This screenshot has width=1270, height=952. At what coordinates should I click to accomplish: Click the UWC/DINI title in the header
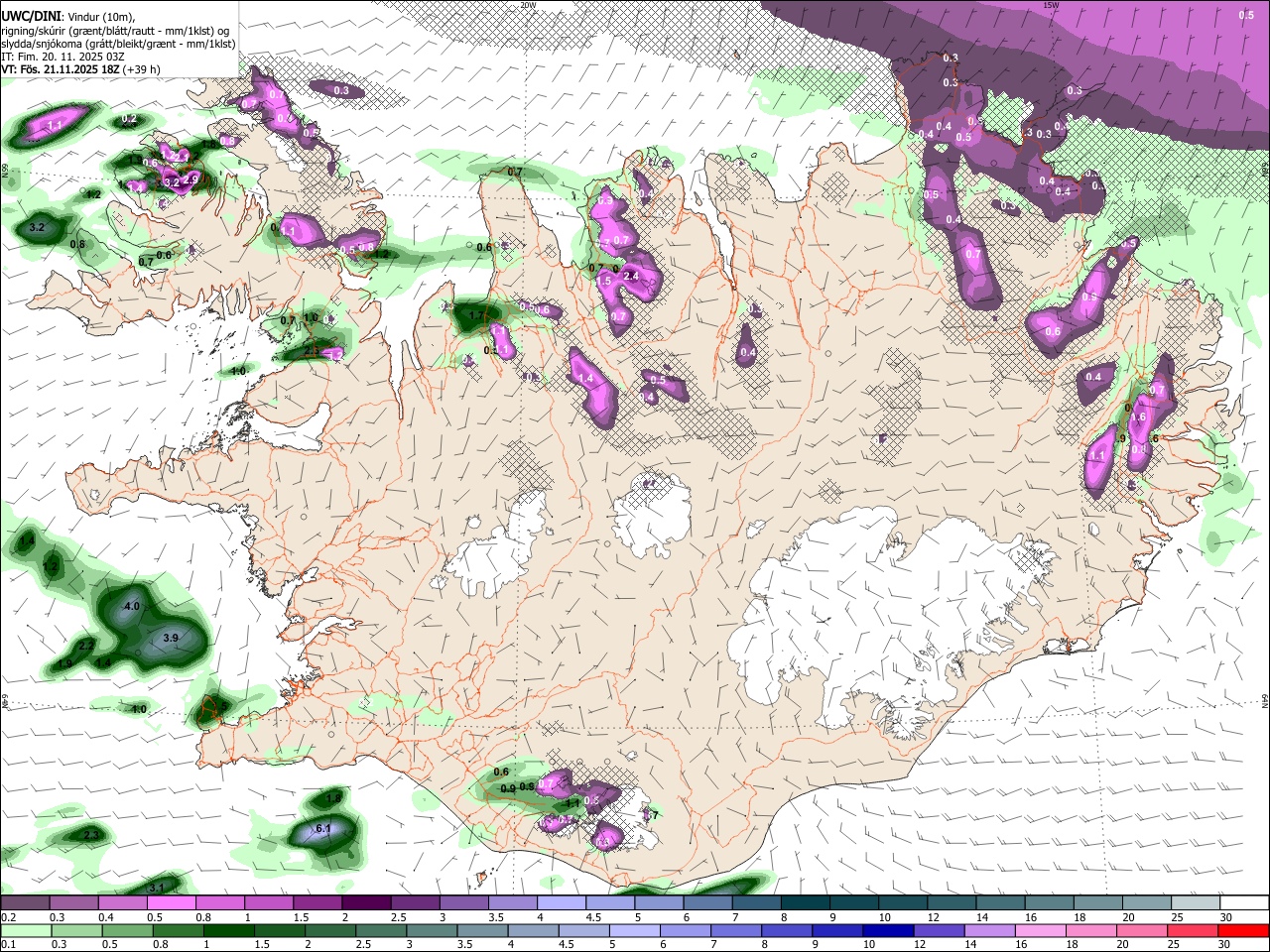click(x=31, y=17)
